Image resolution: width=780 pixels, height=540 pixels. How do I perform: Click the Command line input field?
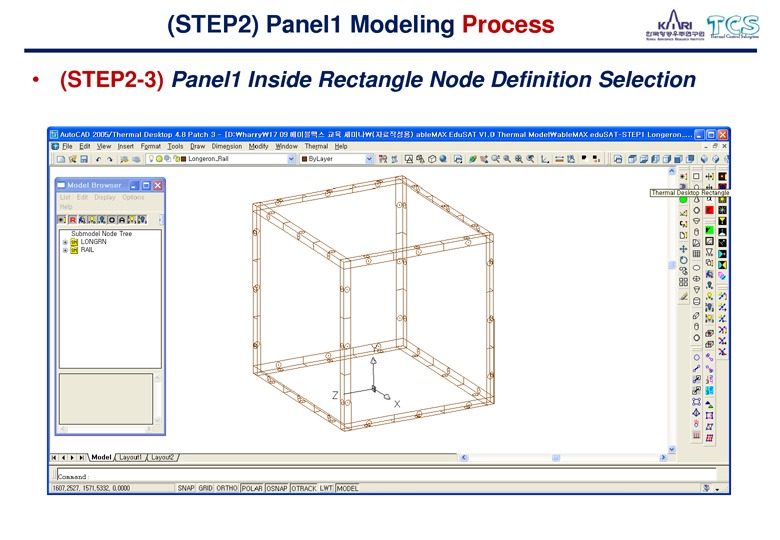(x=386, y=475)
